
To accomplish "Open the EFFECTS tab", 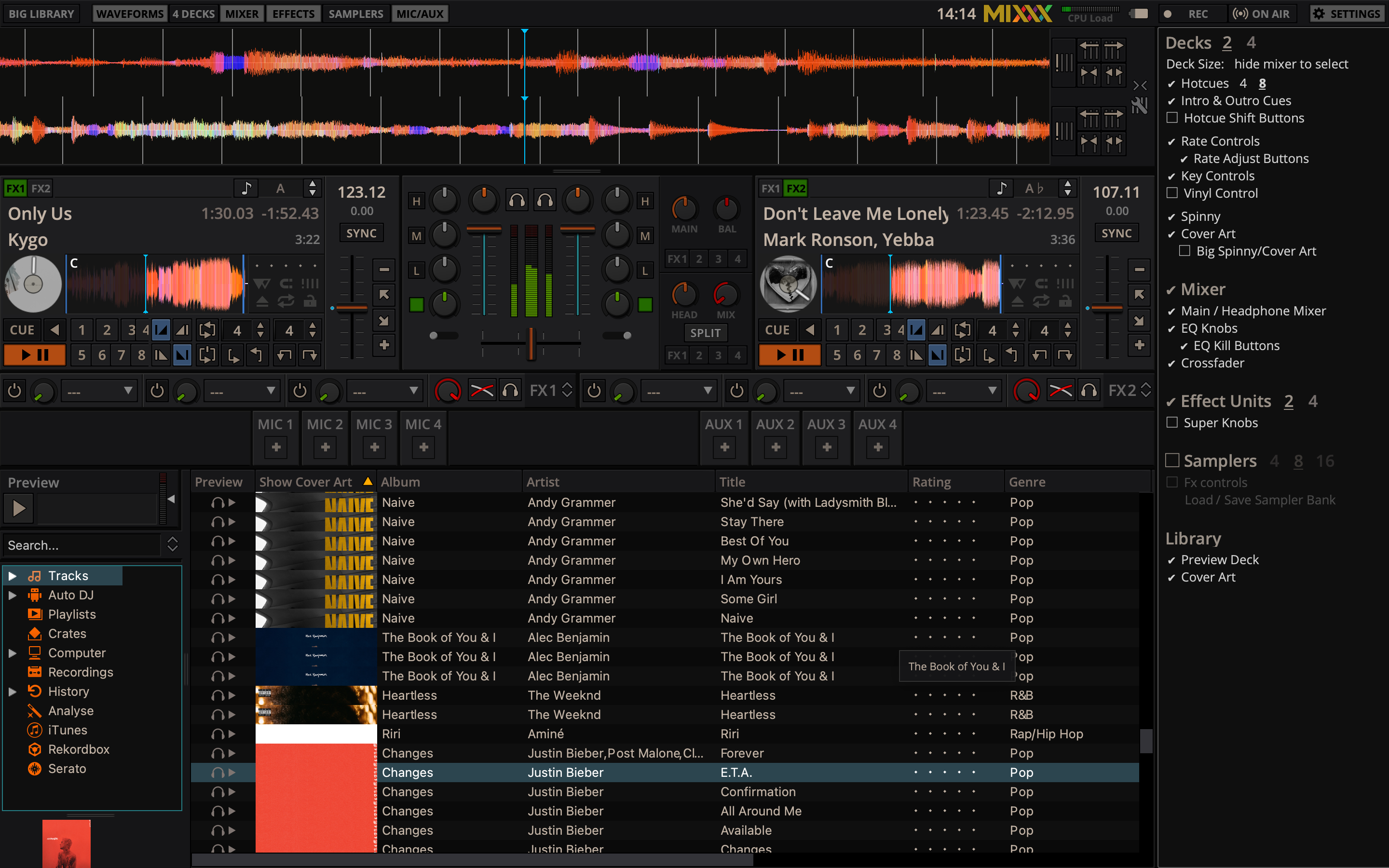I will [x=293, y=14].
